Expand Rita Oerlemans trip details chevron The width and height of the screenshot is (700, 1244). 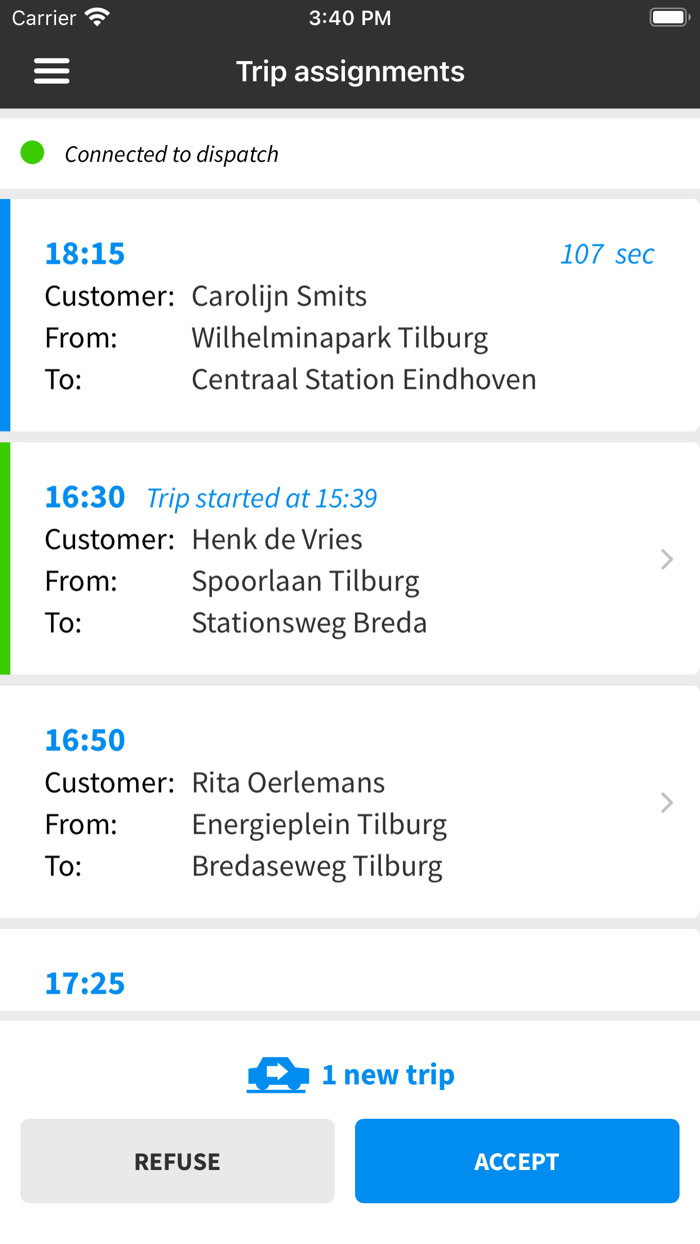point(667,802)
